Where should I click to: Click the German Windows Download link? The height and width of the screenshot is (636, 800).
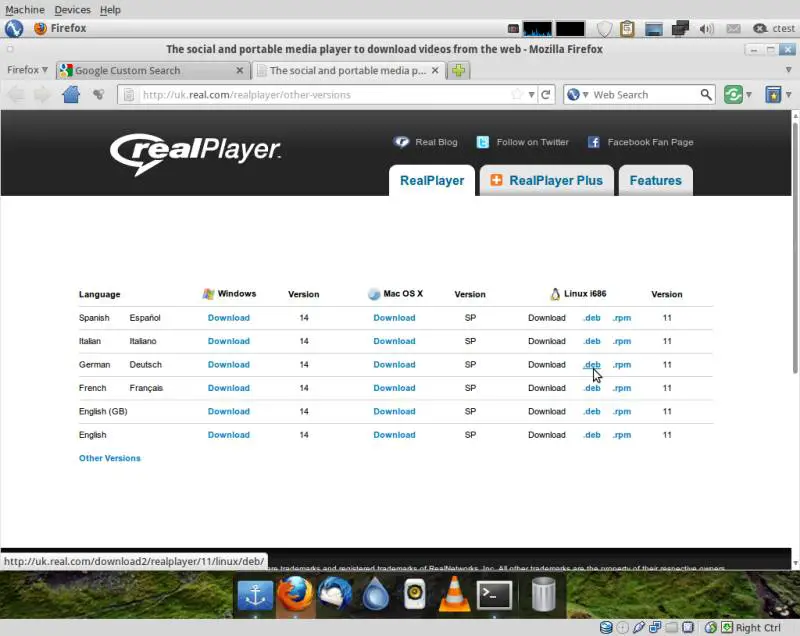pyautogui.click(x=229, y=365)
